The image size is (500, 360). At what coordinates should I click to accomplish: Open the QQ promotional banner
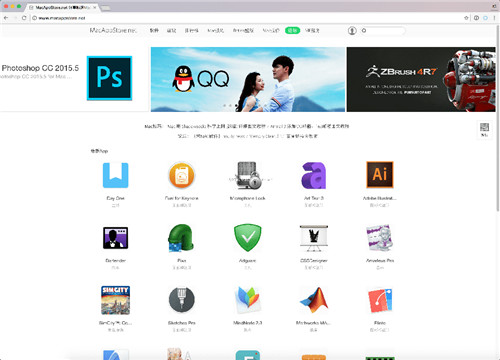coord(248,79)
